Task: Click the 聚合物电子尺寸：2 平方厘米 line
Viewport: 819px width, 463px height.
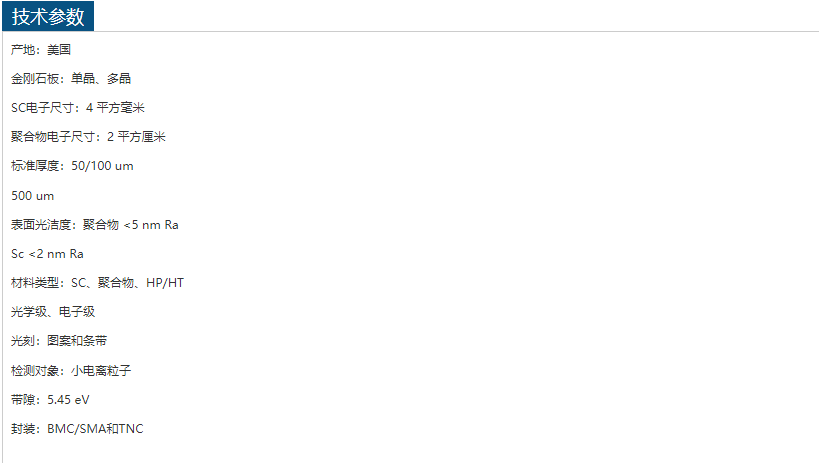Action: coord(88,137)
